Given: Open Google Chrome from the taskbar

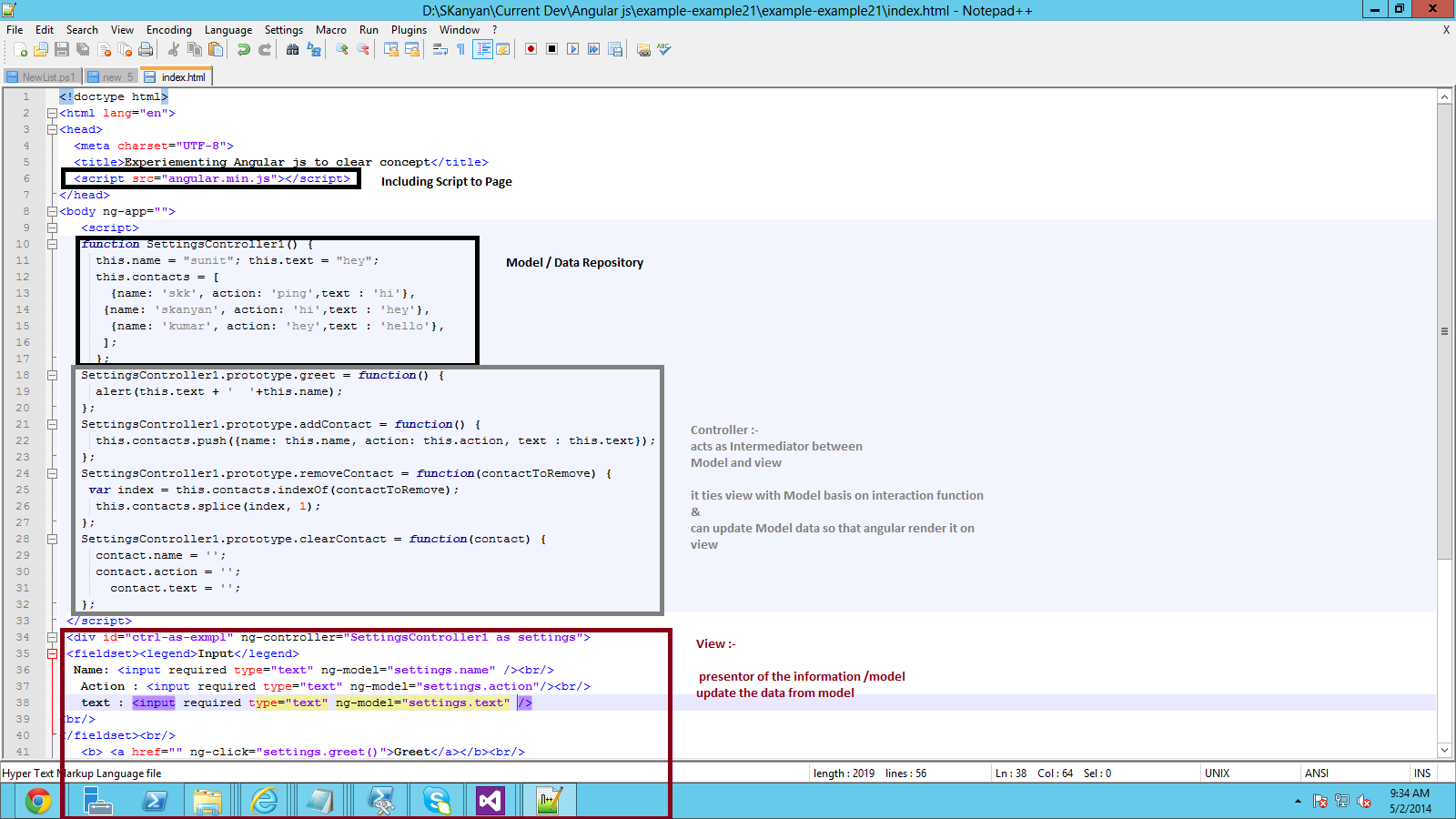Looking at the screenshot, I should 38,801.
